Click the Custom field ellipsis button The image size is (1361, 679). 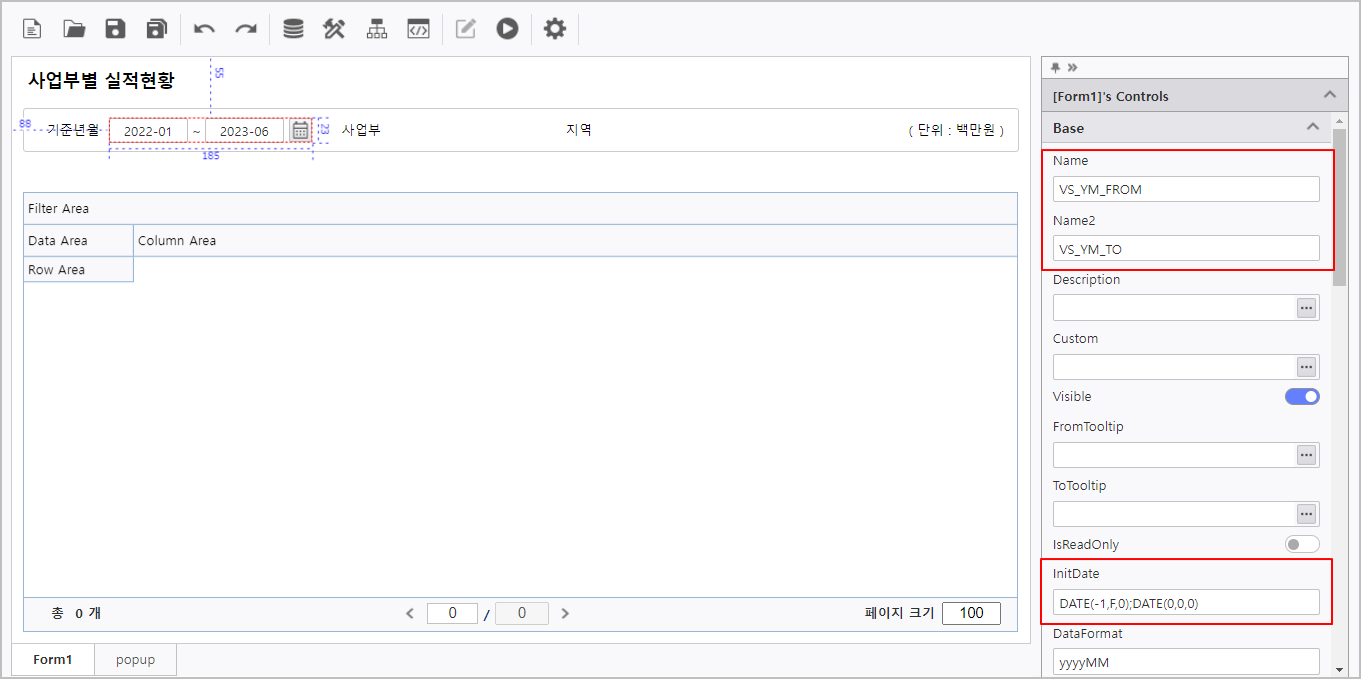click(1306, 367)
